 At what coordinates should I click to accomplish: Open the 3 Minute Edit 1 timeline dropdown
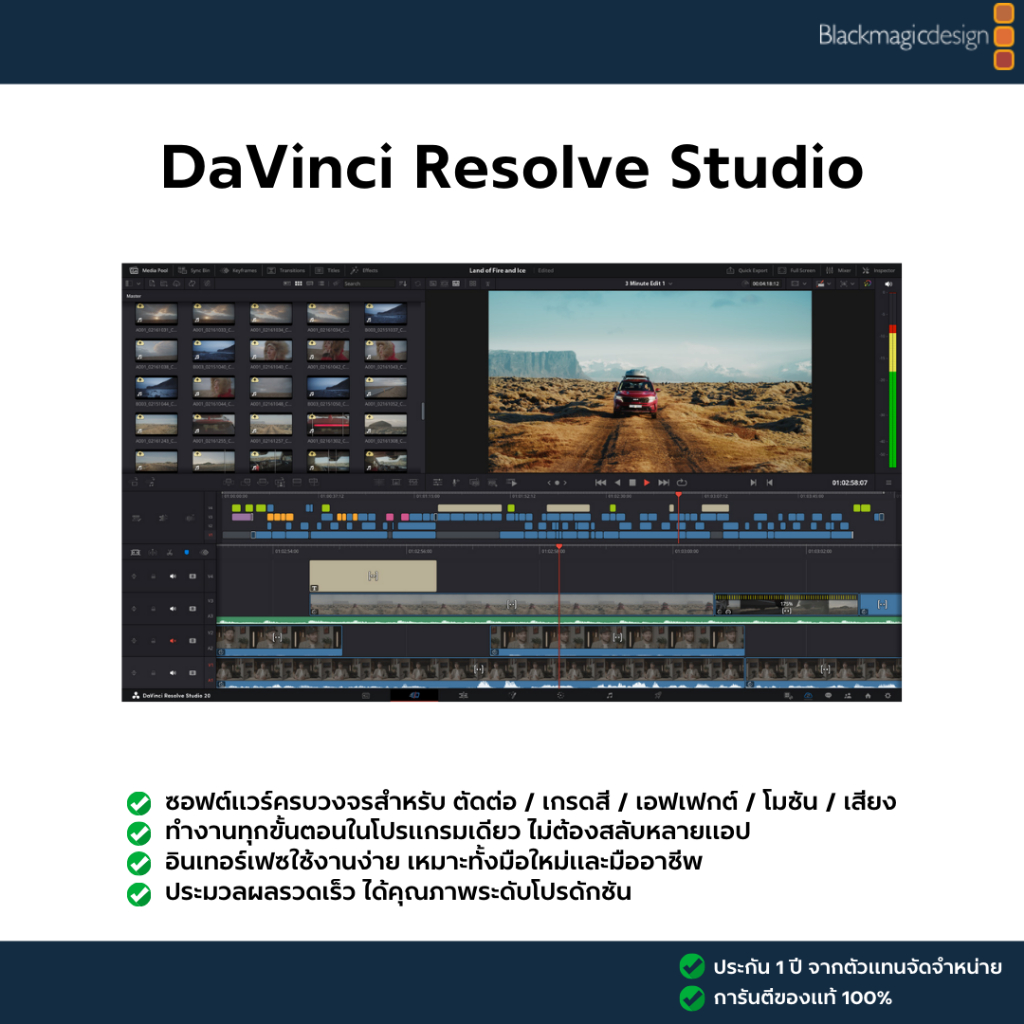647,283
